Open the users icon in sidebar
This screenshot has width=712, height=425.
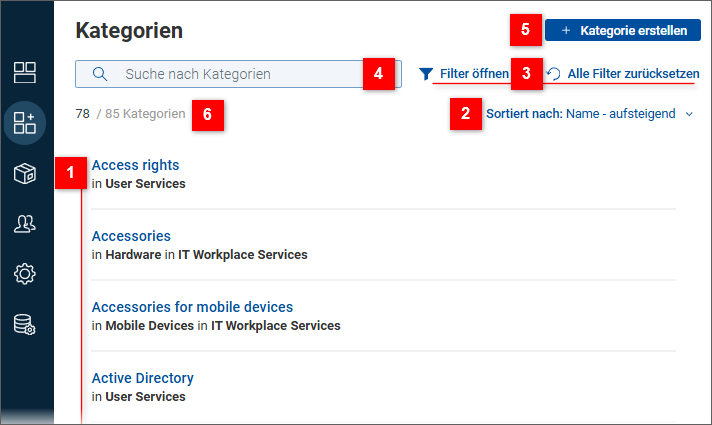click(25, 224)
